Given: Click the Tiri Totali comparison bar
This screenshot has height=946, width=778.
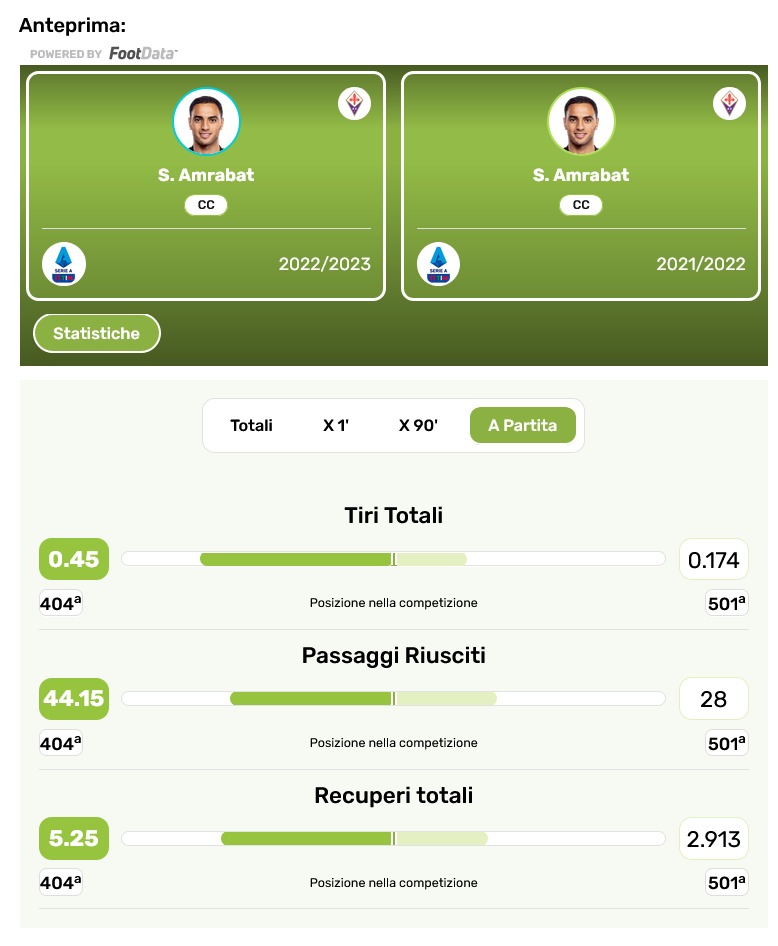Looking at the screenshot, I should [393, 559].
